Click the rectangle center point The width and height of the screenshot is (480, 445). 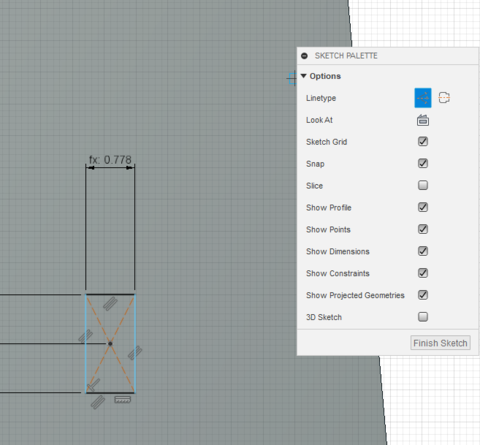110,343
